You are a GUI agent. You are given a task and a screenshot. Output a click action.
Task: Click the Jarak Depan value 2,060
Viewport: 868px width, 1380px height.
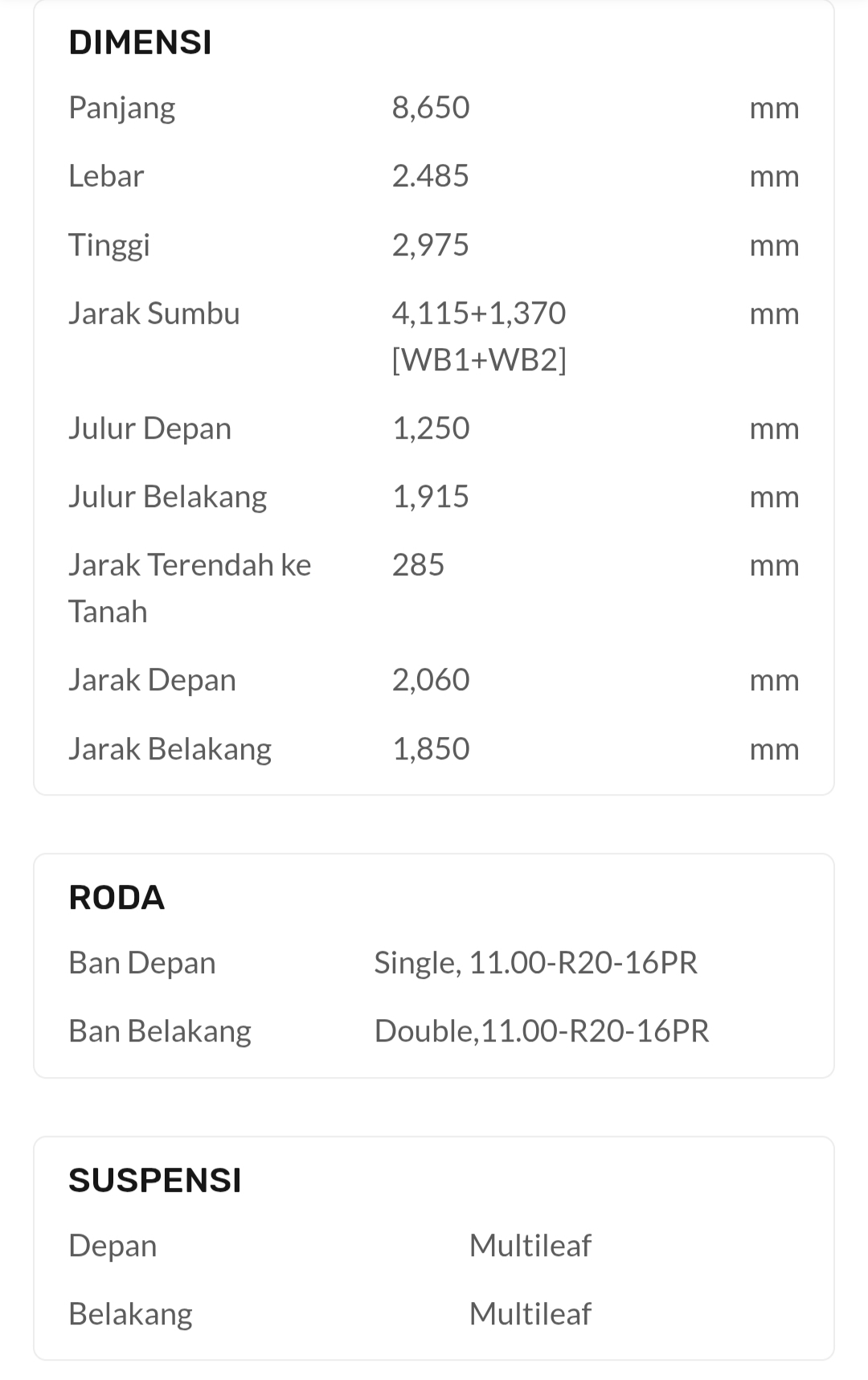point(430,680)
